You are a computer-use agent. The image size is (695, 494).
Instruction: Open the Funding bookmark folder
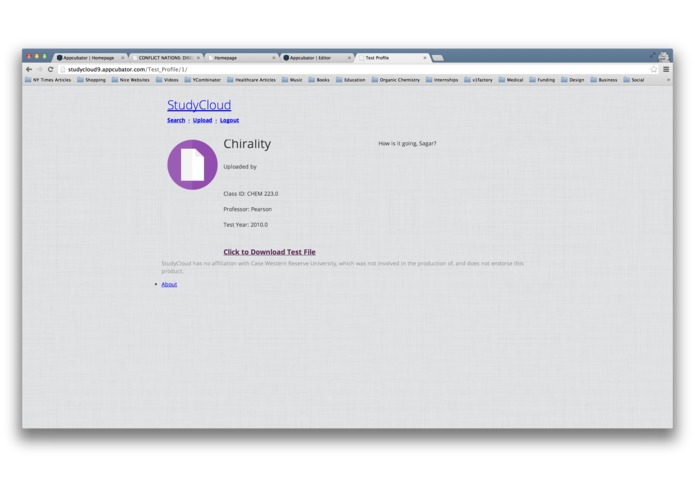[x=542, y=80]
